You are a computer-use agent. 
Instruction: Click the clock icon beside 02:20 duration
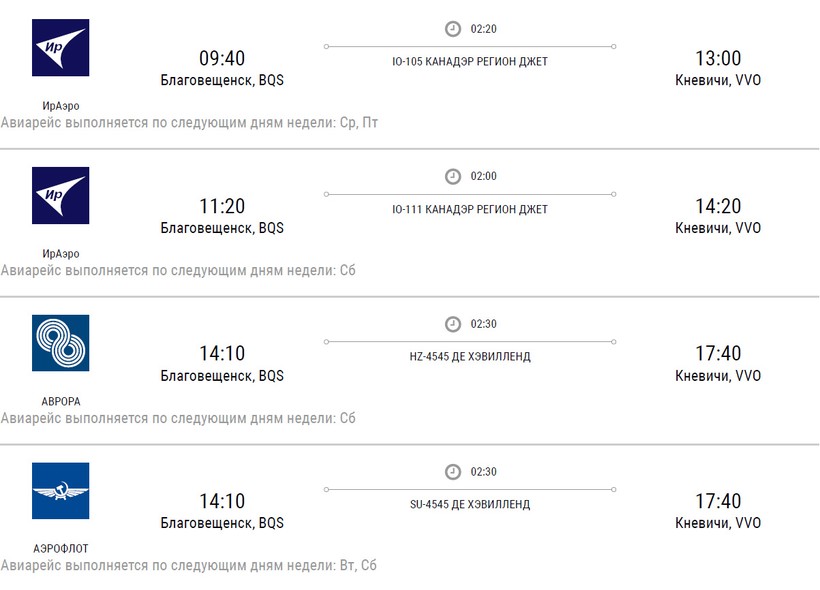tap(453, 29)
